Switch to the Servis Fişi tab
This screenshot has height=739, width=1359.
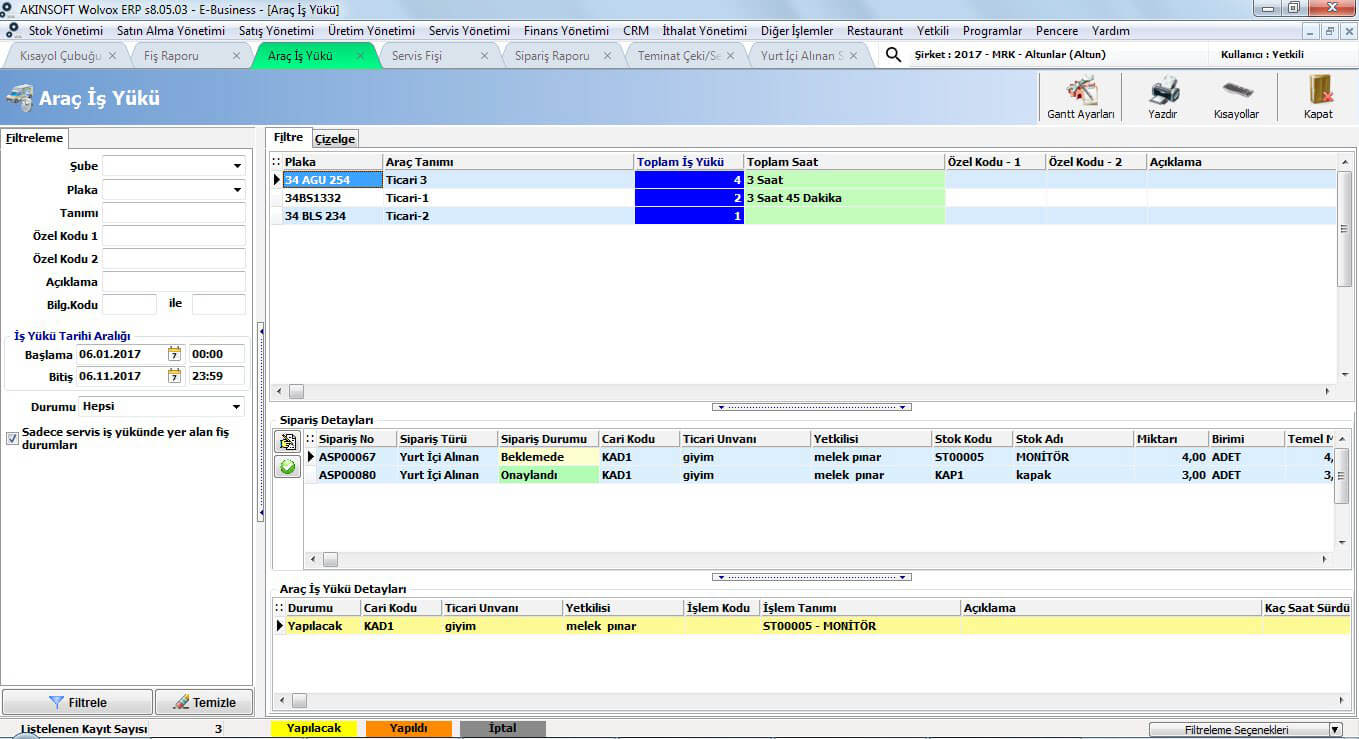point(417,56)
